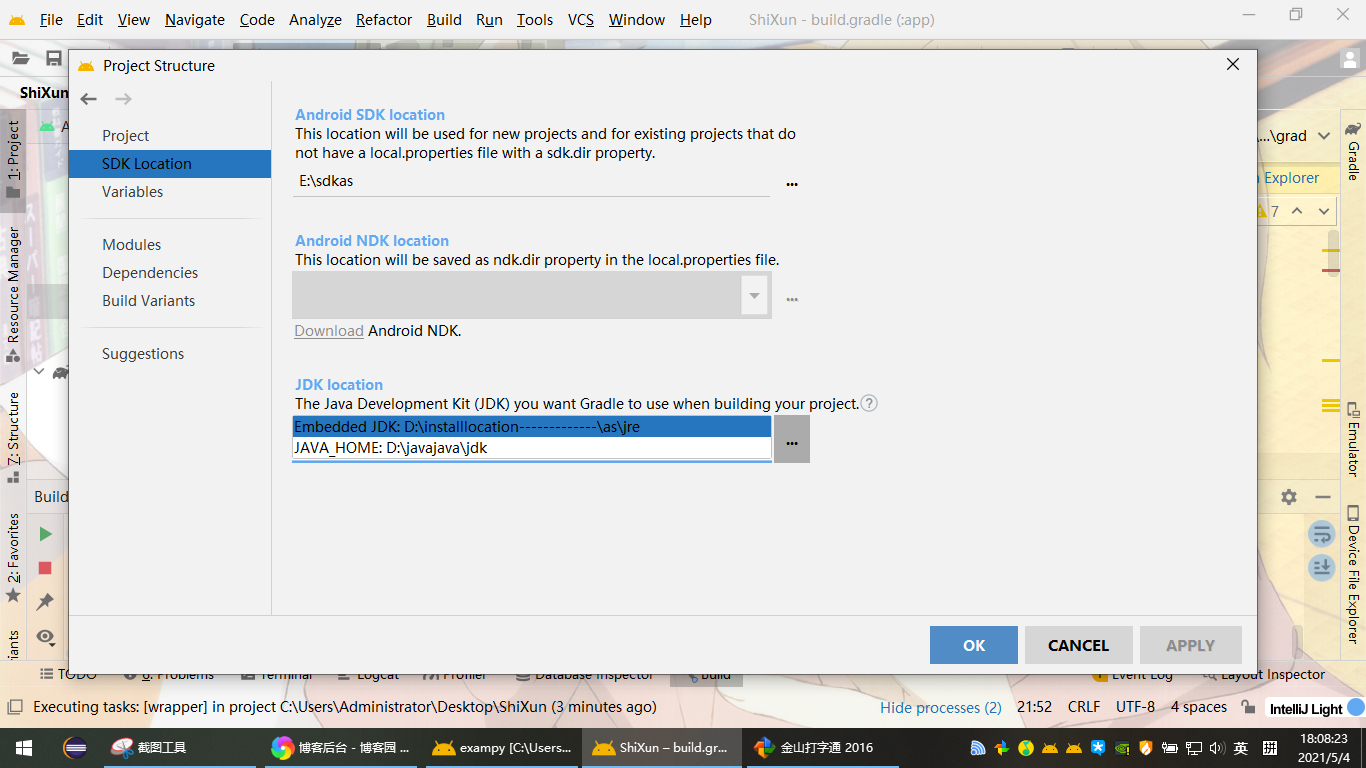1366x768 pixels.
Task: Switch to the exampy taskbar window
Action: coord(501,747)
